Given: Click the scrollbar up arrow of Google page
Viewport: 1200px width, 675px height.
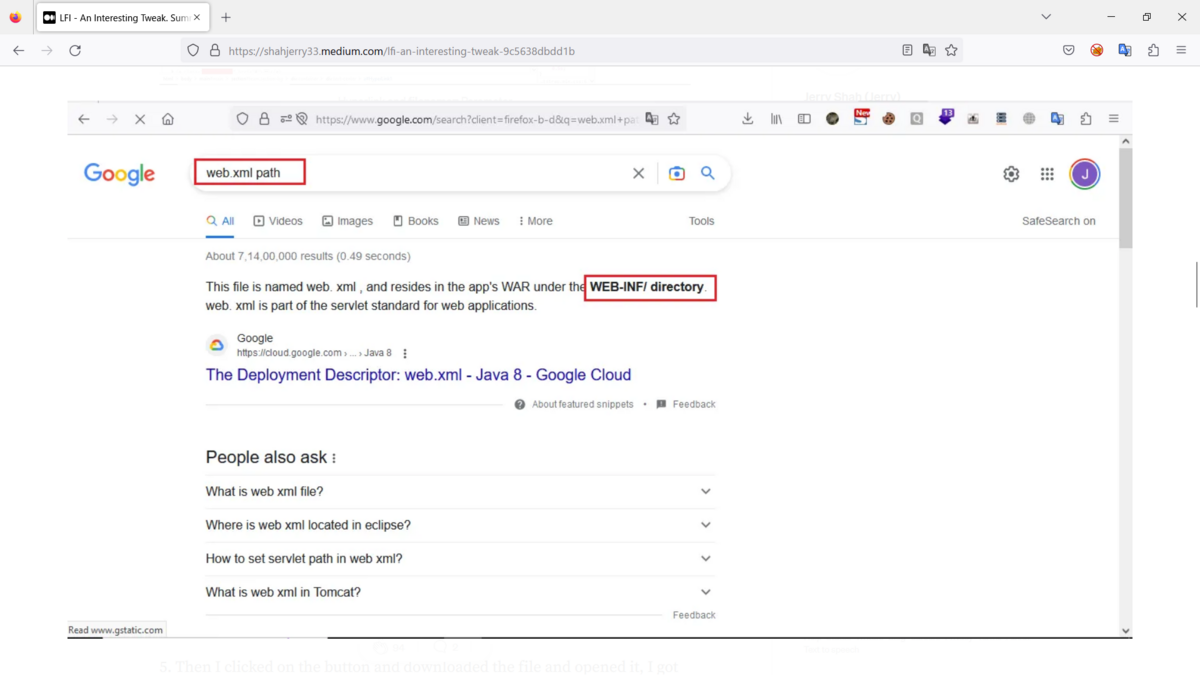Looking at the screenshot, I should click(x=1125, y=141).
